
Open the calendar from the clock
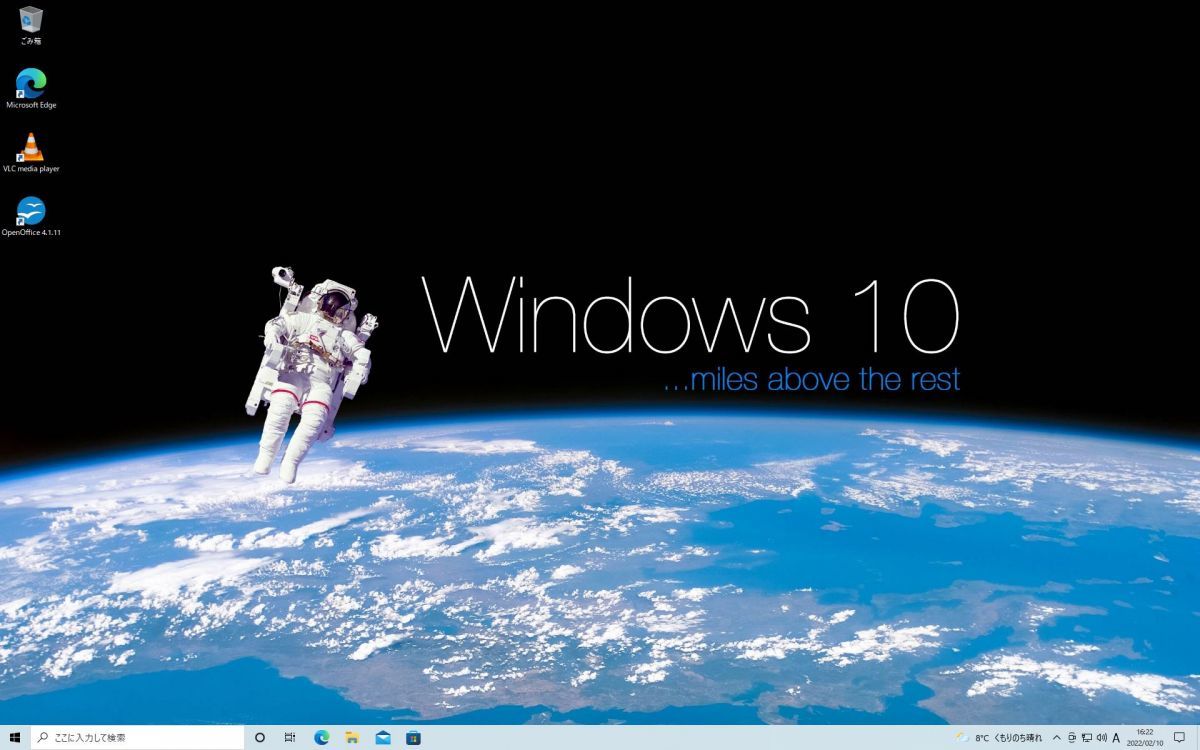pyautogui.click(x=1143, y=738)
